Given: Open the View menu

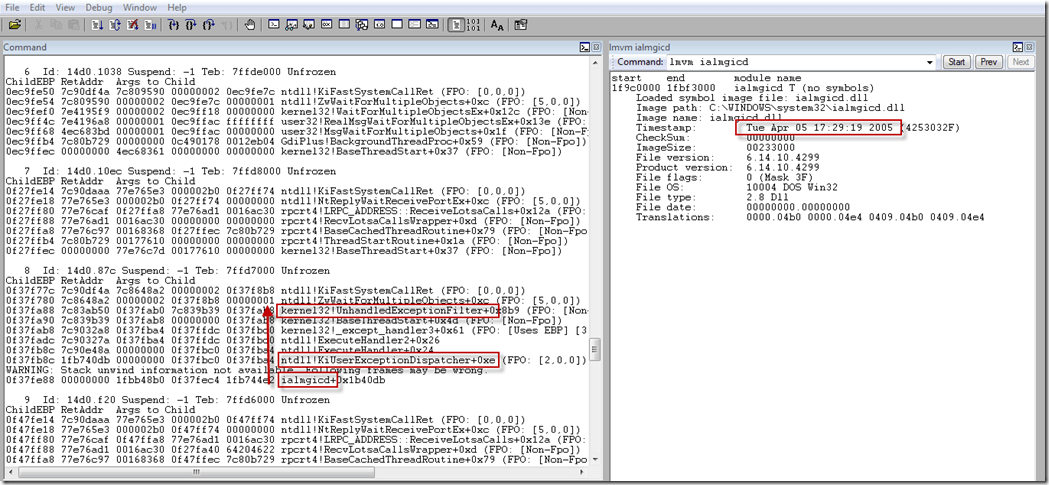Looking at the screenshot, I should [65, 8].
